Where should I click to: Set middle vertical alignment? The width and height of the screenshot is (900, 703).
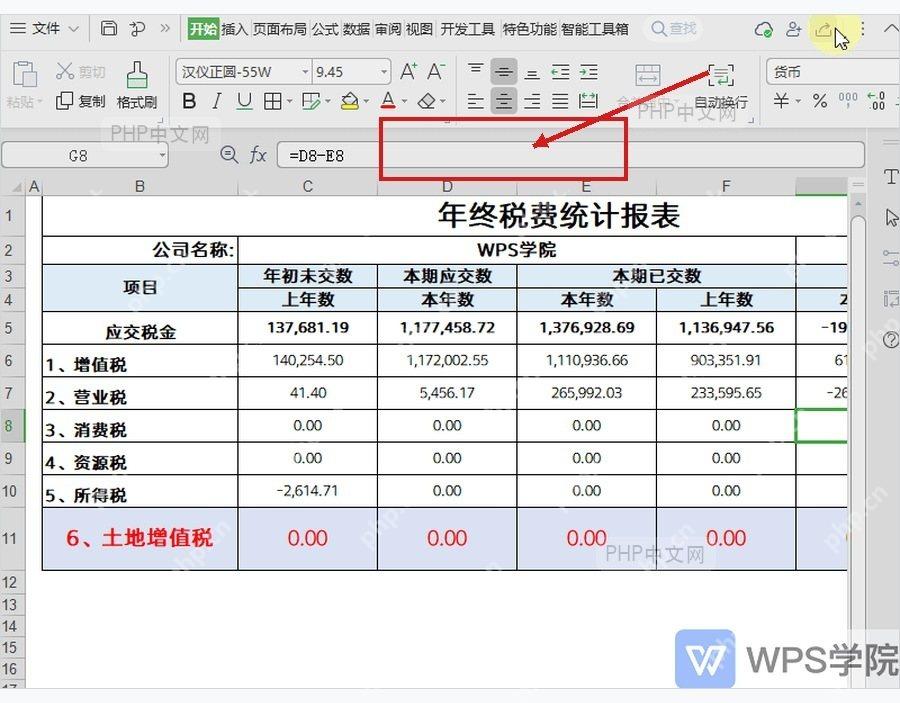504,72
